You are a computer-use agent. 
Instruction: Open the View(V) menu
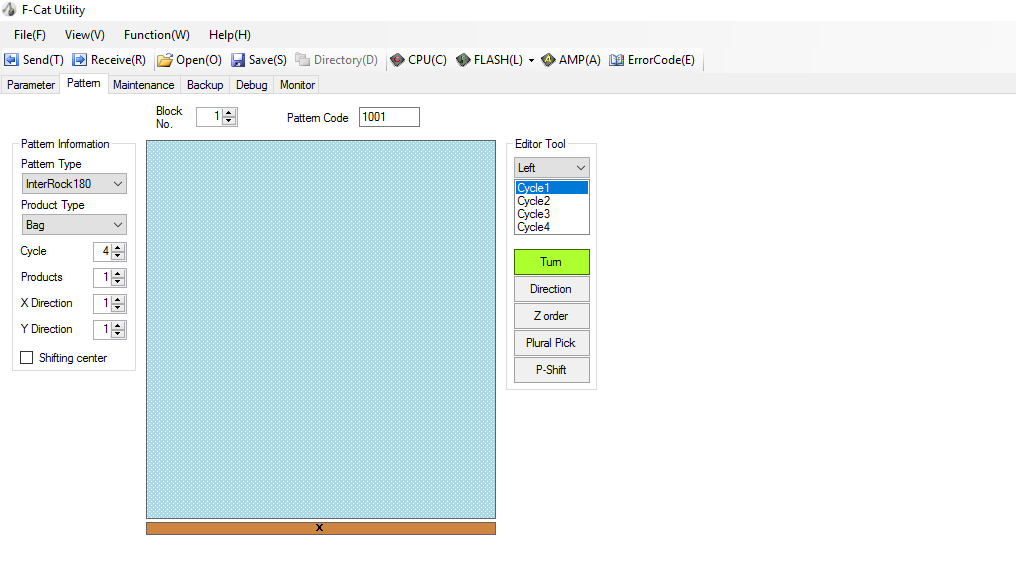pyautogui.click(x=85, y=35)
